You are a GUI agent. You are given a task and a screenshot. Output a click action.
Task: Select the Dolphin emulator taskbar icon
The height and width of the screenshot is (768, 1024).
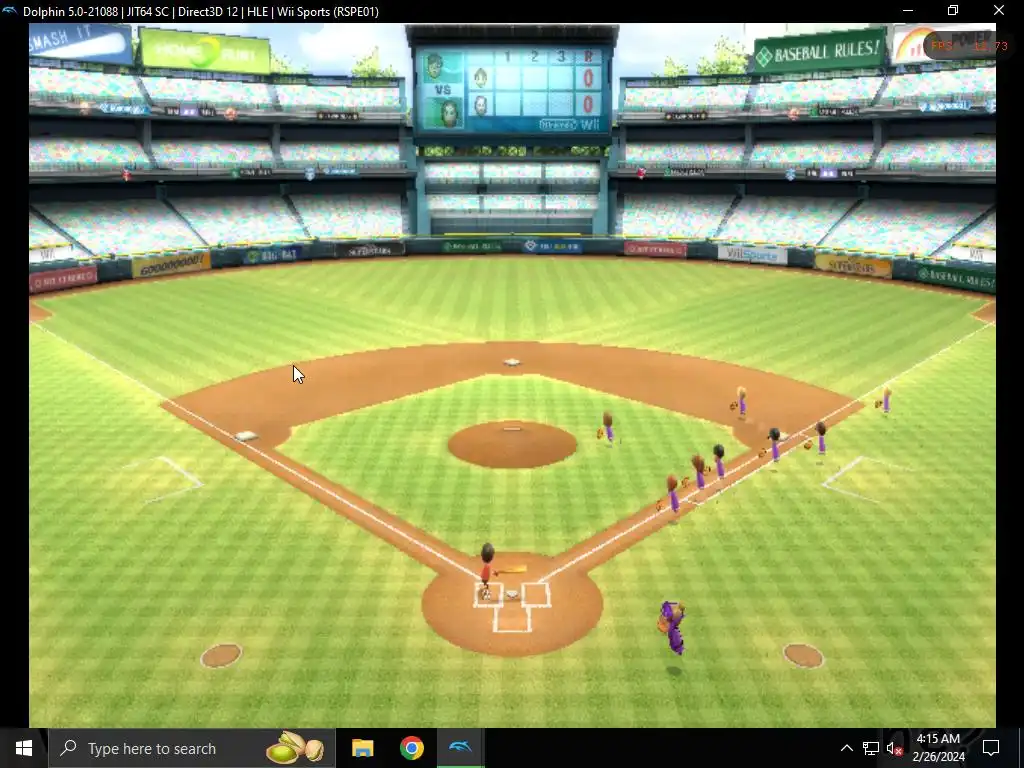pyautogui.click(x=460, y=748)
